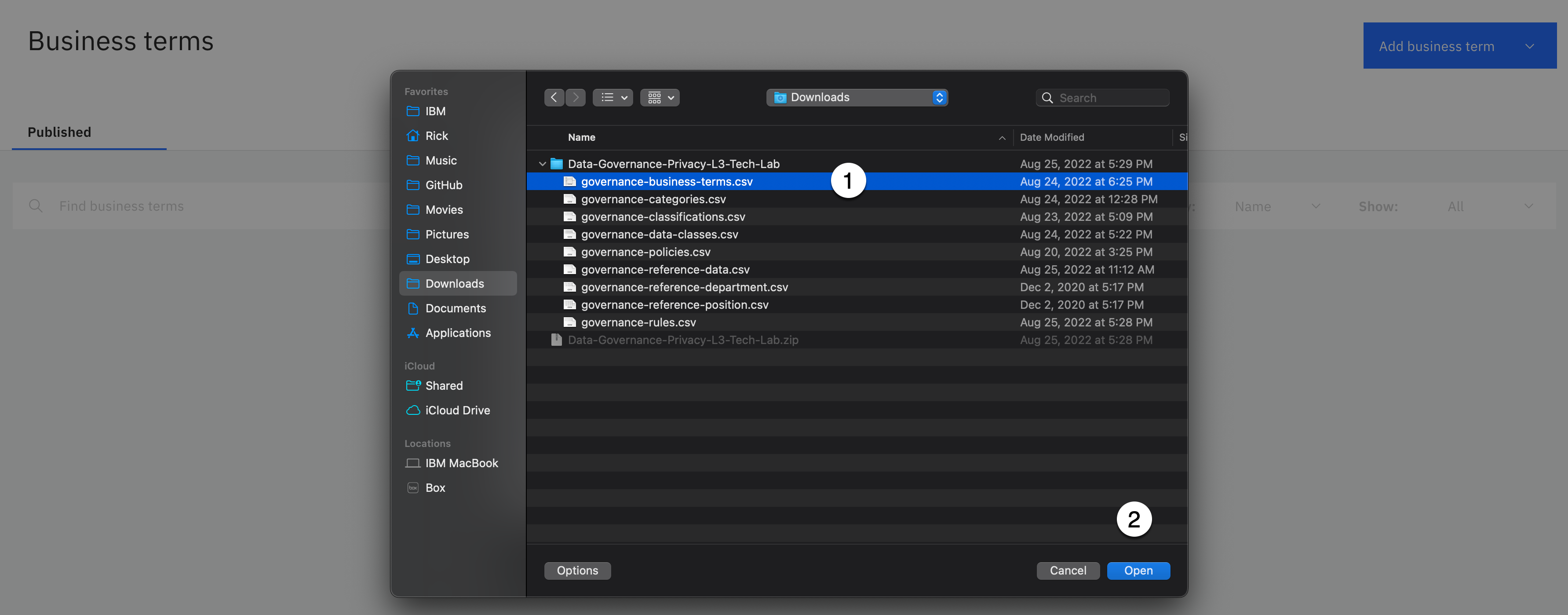Open the Downloads location popup
Screen dimensions: 1568x615
(857, 97)
